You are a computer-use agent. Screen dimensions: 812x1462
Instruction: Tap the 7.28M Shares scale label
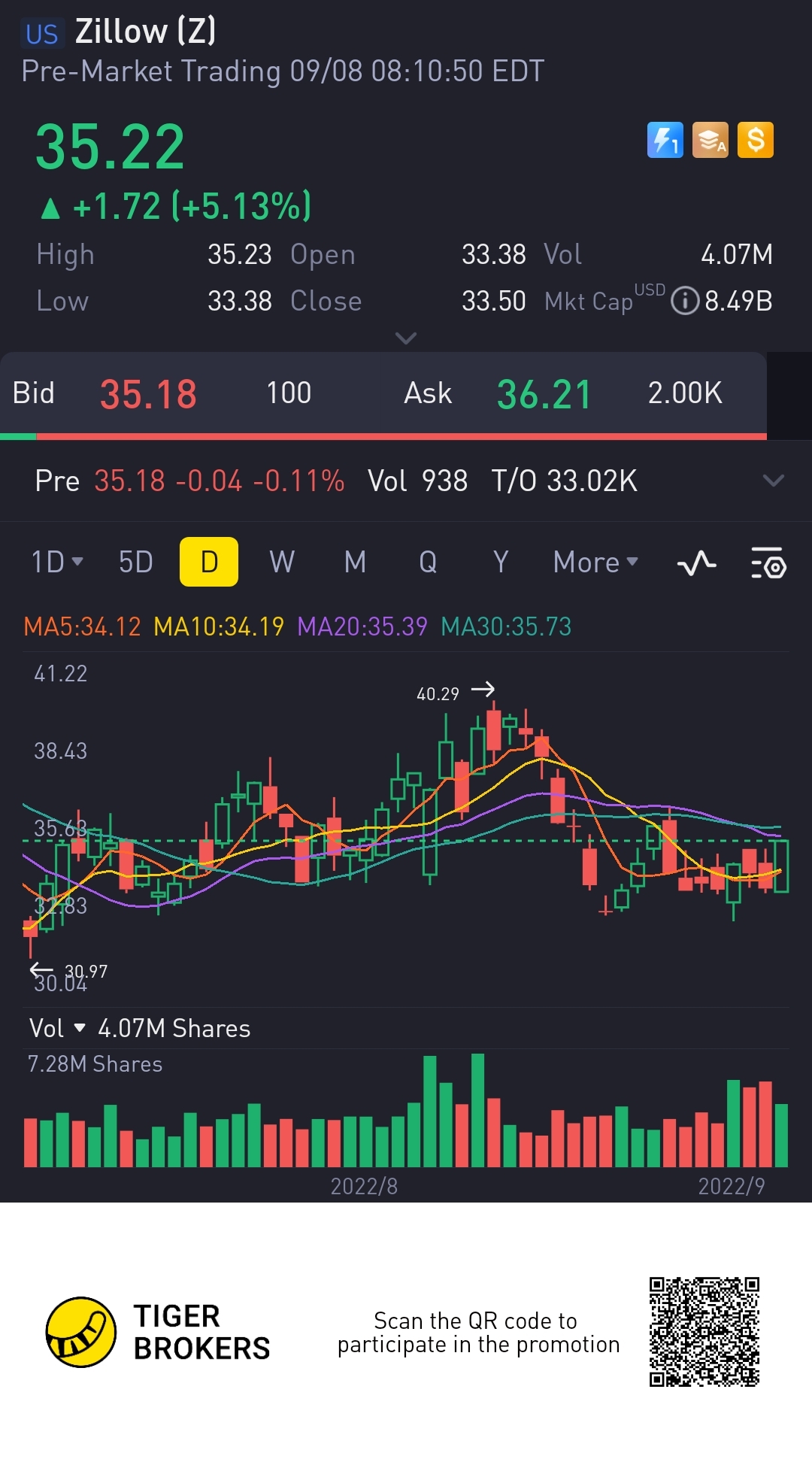point(95,1064)
